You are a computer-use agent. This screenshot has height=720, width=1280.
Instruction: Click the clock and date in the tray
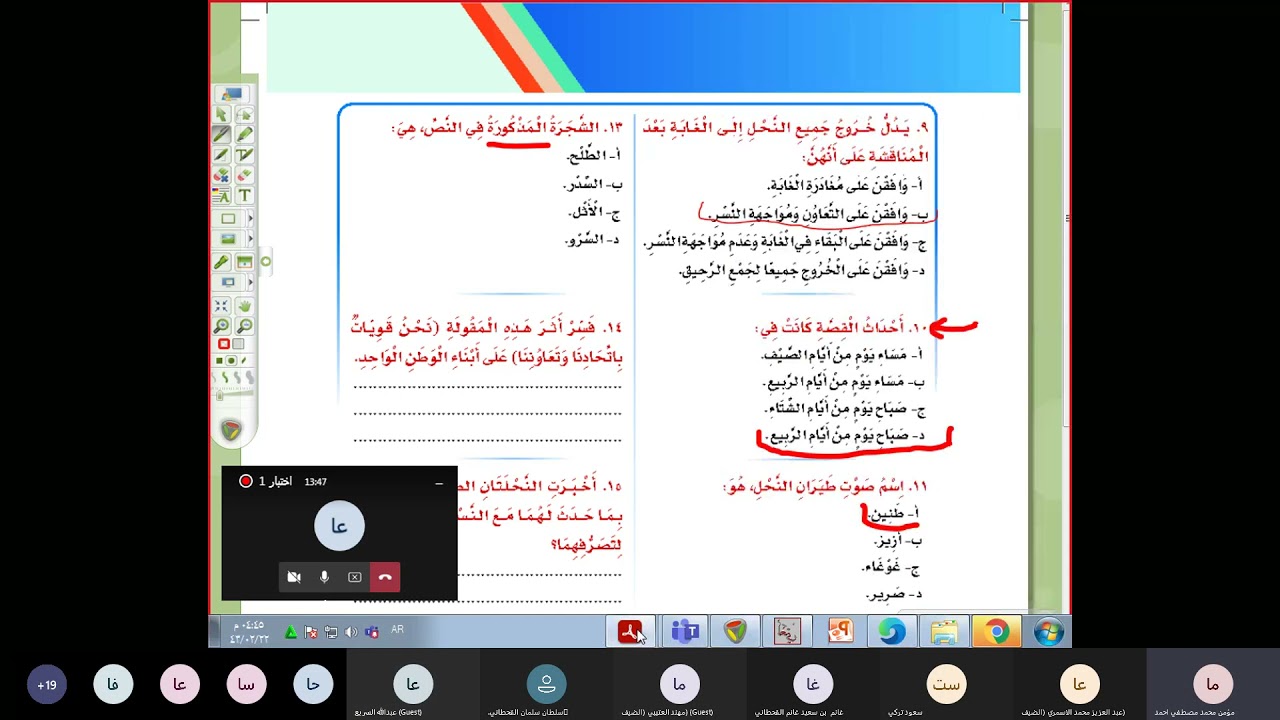click(x=248, y=632)
